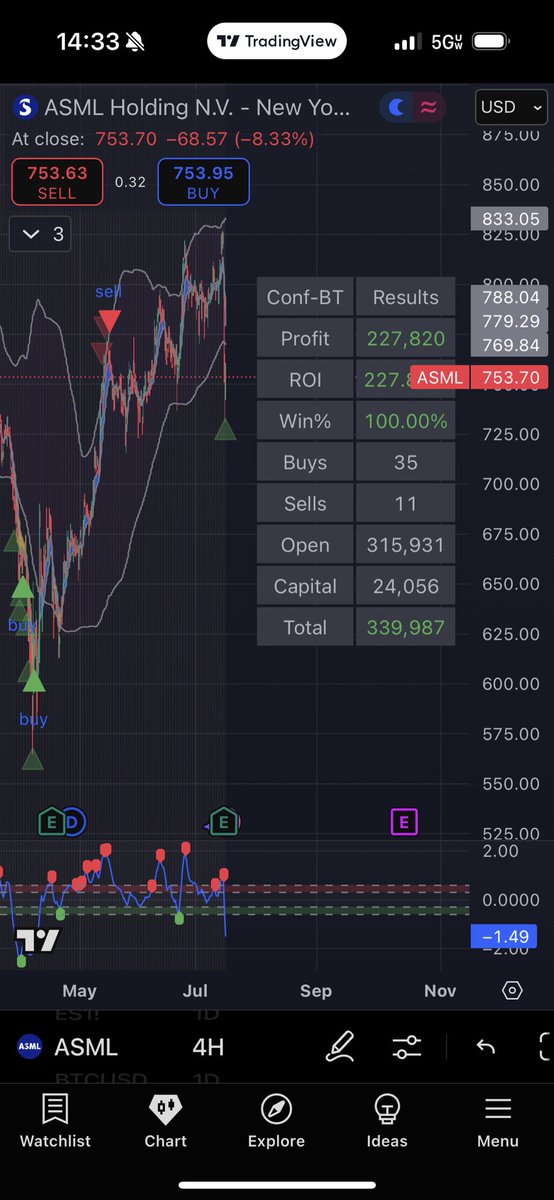The height and width of the screenshot is (1200, 554).
Task: Tap the Capital value 24,056 cell
Action: tap(405, 586)
